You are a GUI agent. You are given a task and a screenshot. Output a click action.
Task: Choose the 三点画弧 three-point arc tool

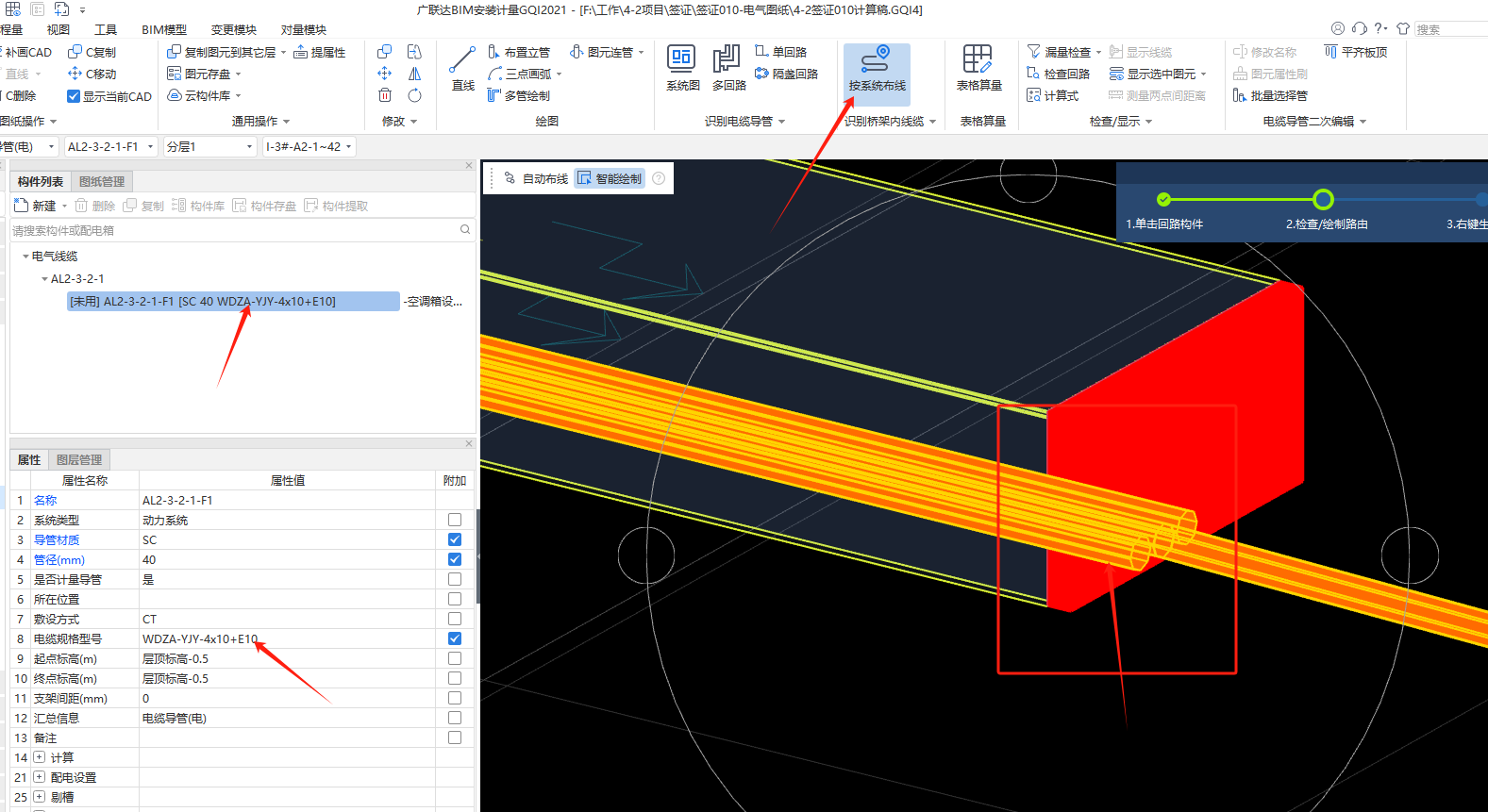pyautogui.click(x=525, y=74)
